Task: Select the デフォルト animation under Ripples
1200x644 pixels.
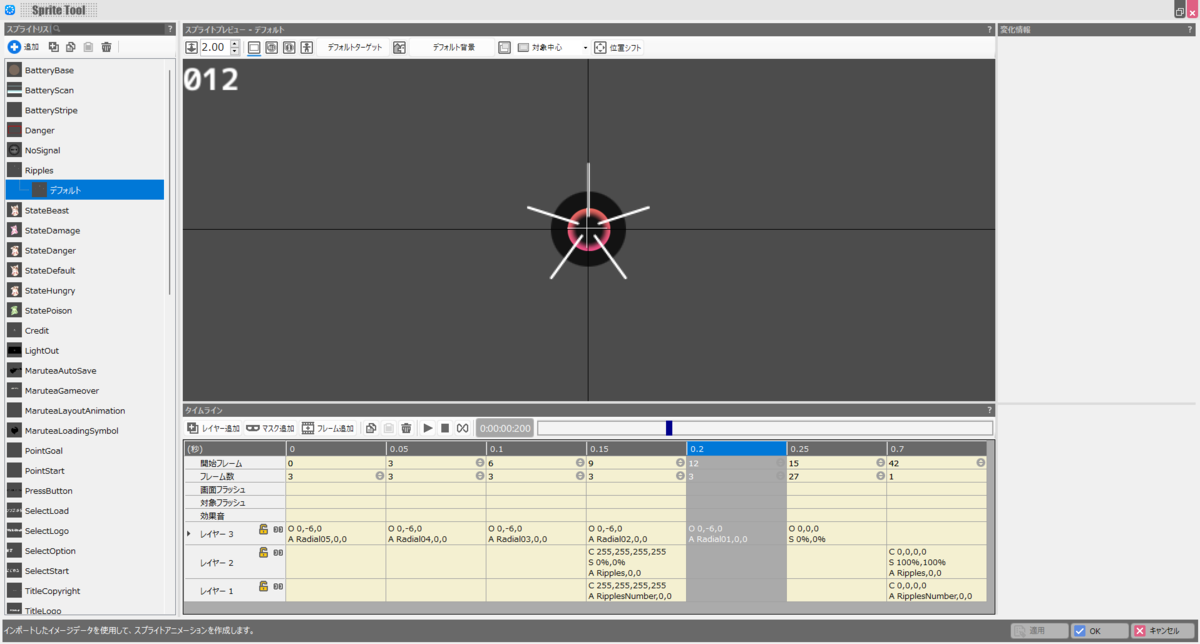Action: click(84, 190)
